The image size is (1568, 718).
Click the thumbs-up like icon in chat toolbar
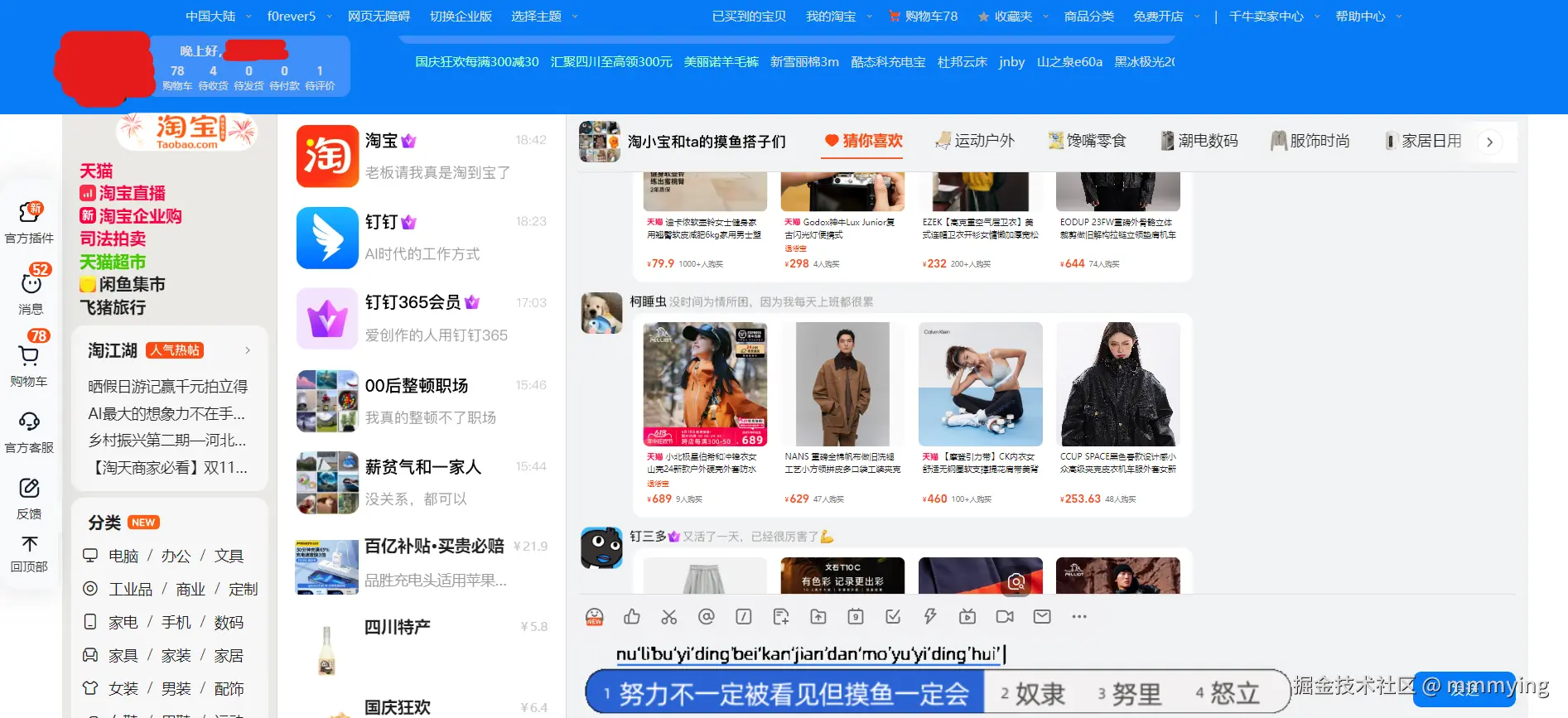tap(632, 616)
